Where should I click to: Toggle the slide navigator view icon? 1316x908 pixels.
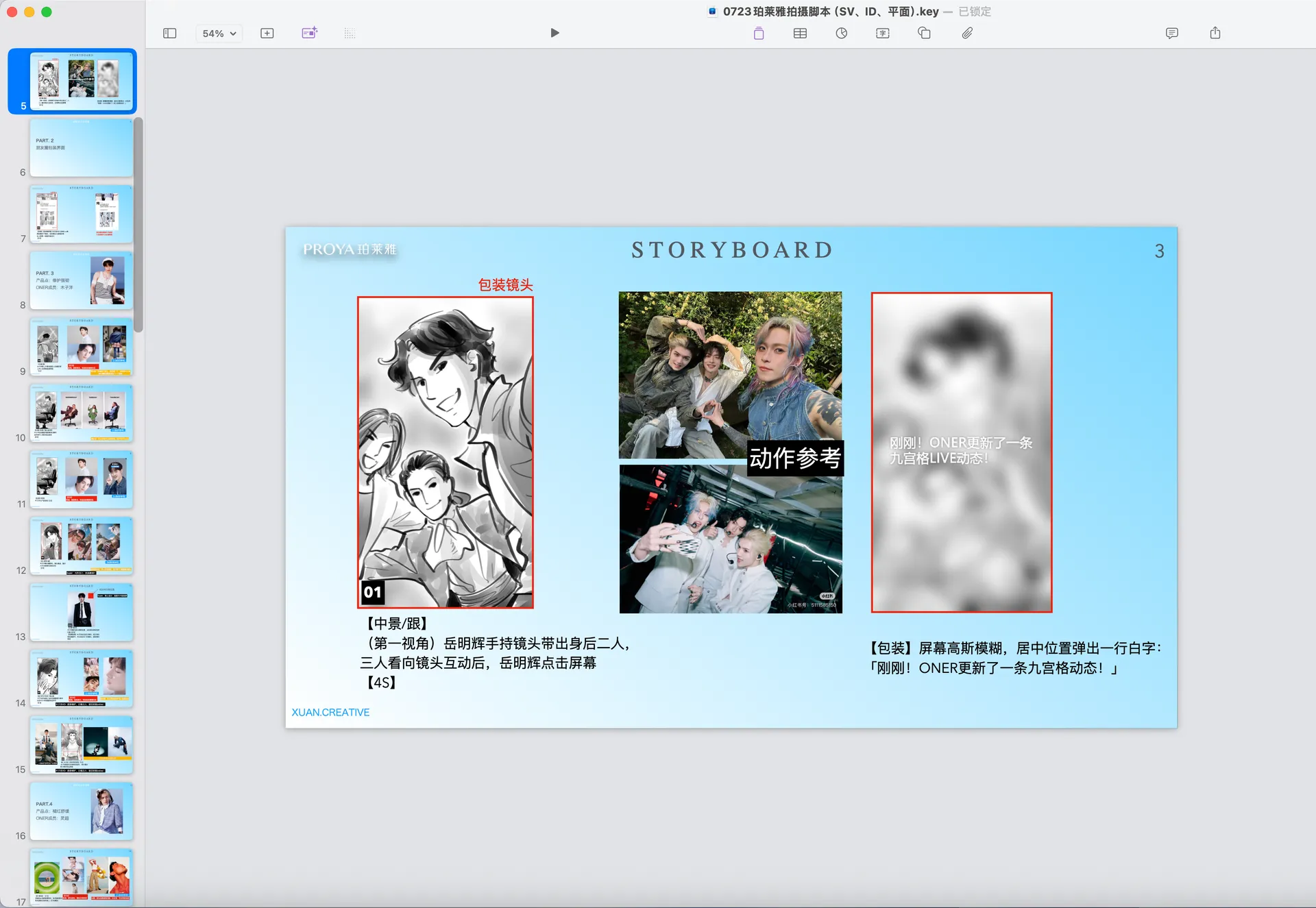(x=170, y=33)
